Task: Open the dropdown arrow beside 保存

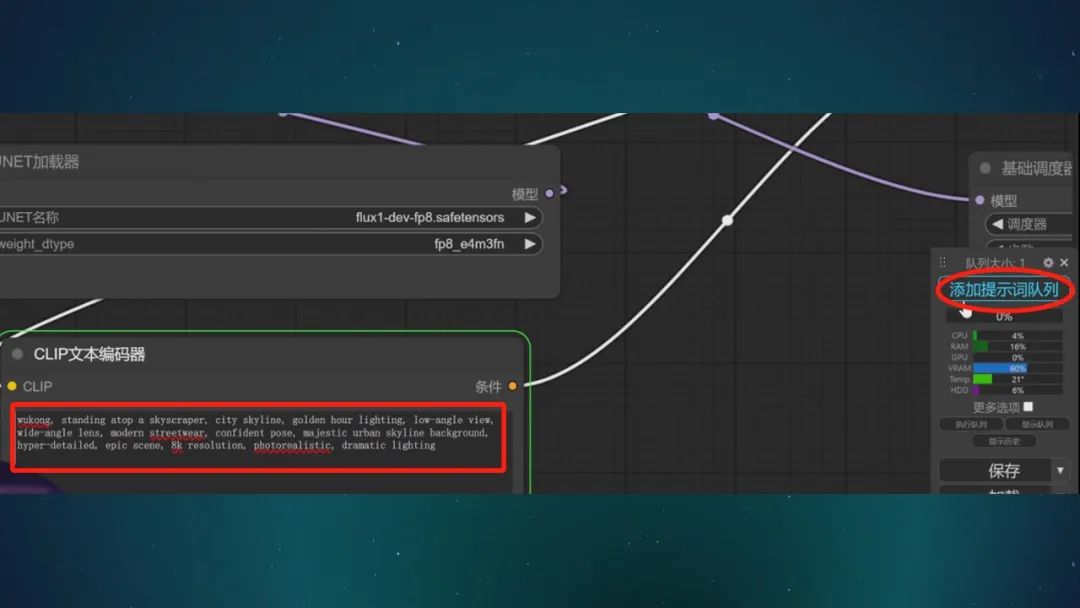Action: (x=1060, y=470)
